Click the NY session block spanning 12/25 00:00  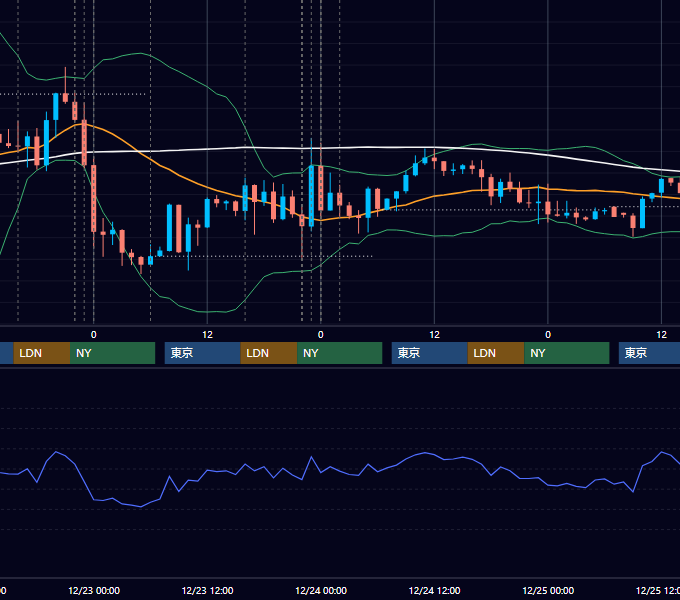567,353
